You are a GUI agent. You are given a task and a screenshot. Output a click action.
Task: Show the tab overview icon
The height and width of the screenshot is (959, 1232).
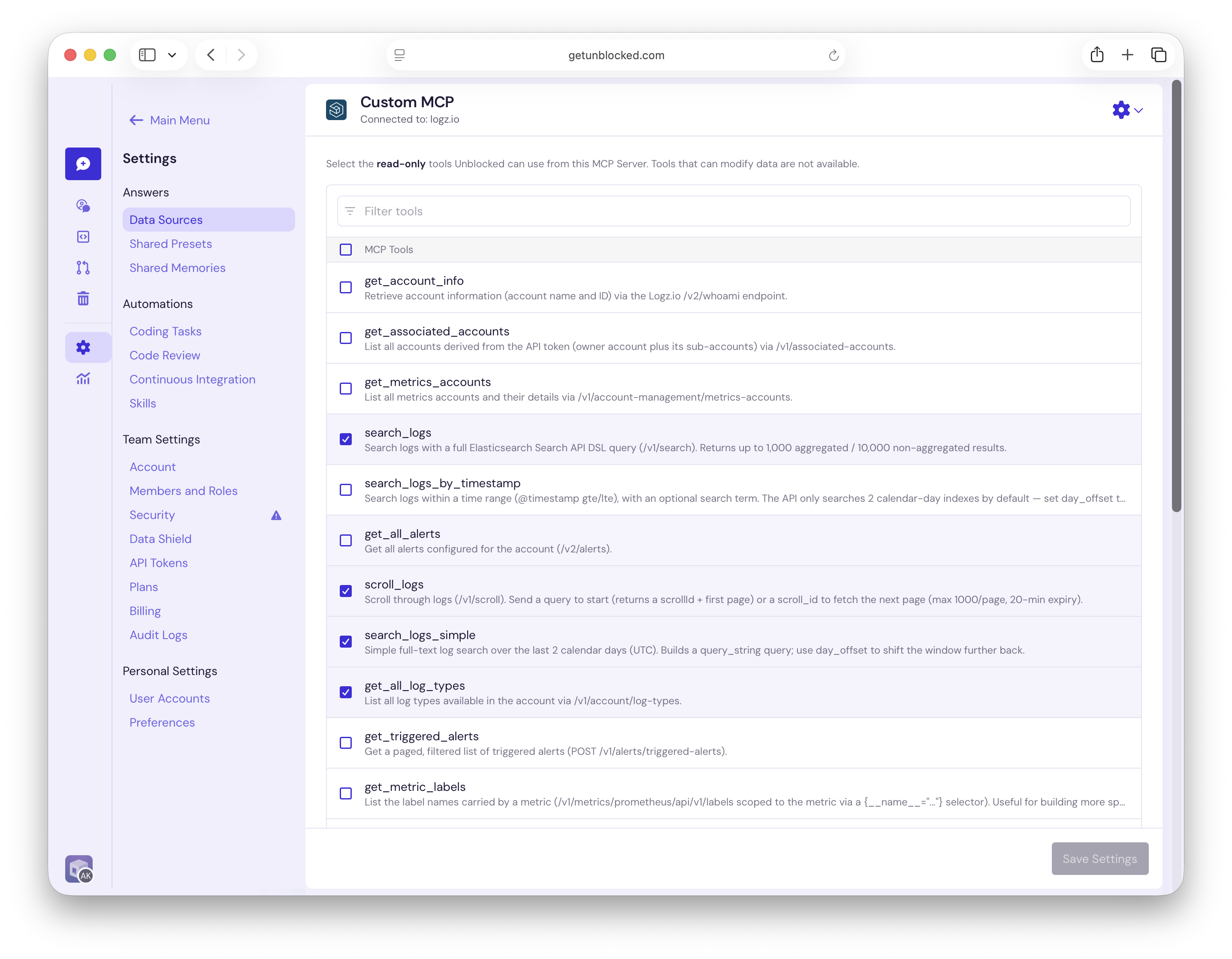[x=1158, y=55]
